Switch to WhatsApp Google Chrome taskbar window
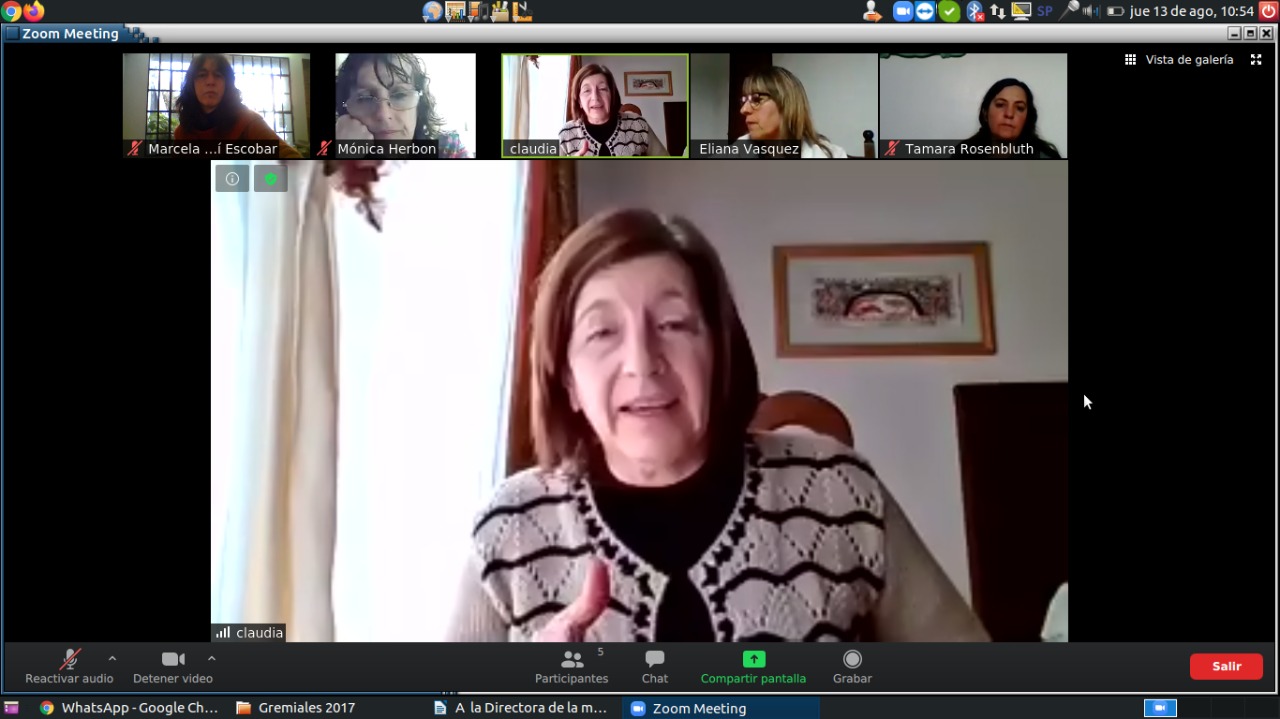The width and height of the screenshot is (1280, 719). [128, 708]
